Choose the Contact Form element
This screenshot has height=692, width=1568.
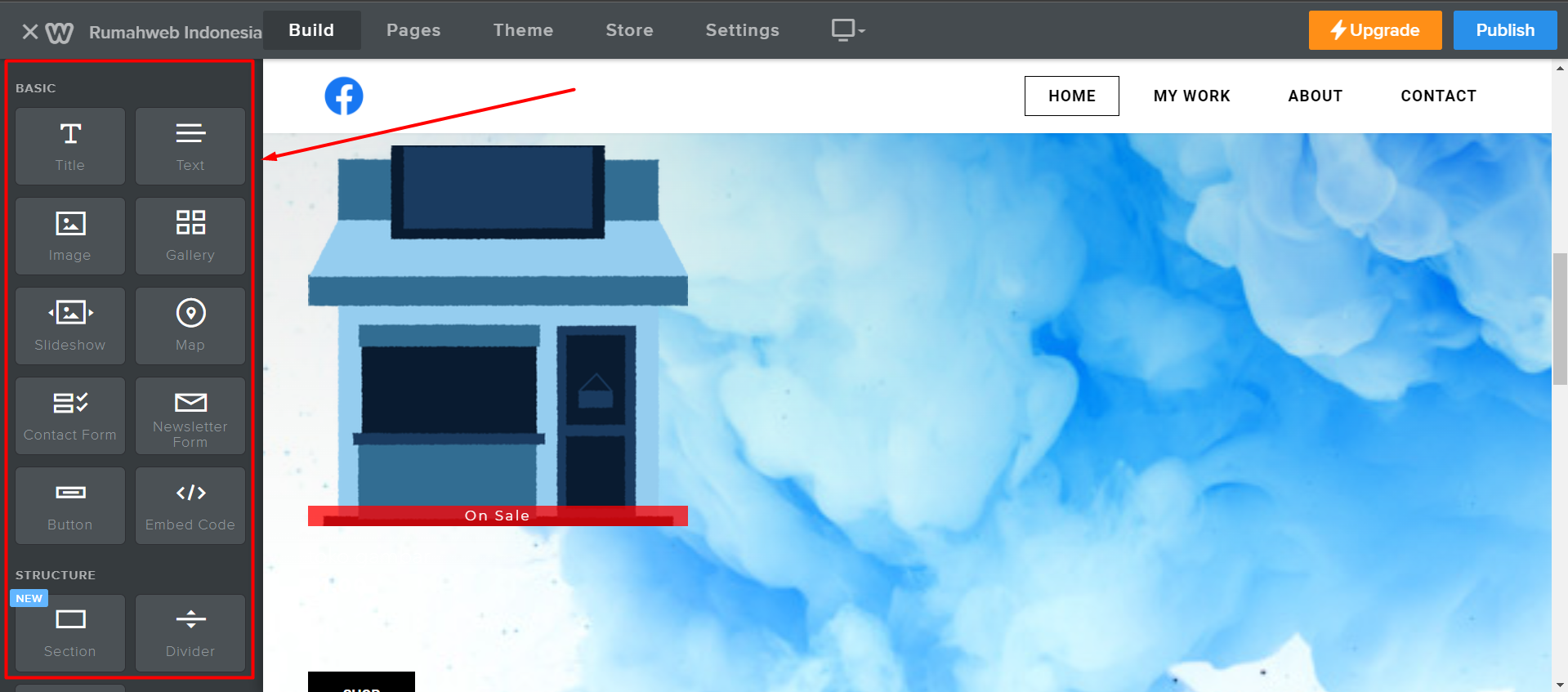(70, 416)
